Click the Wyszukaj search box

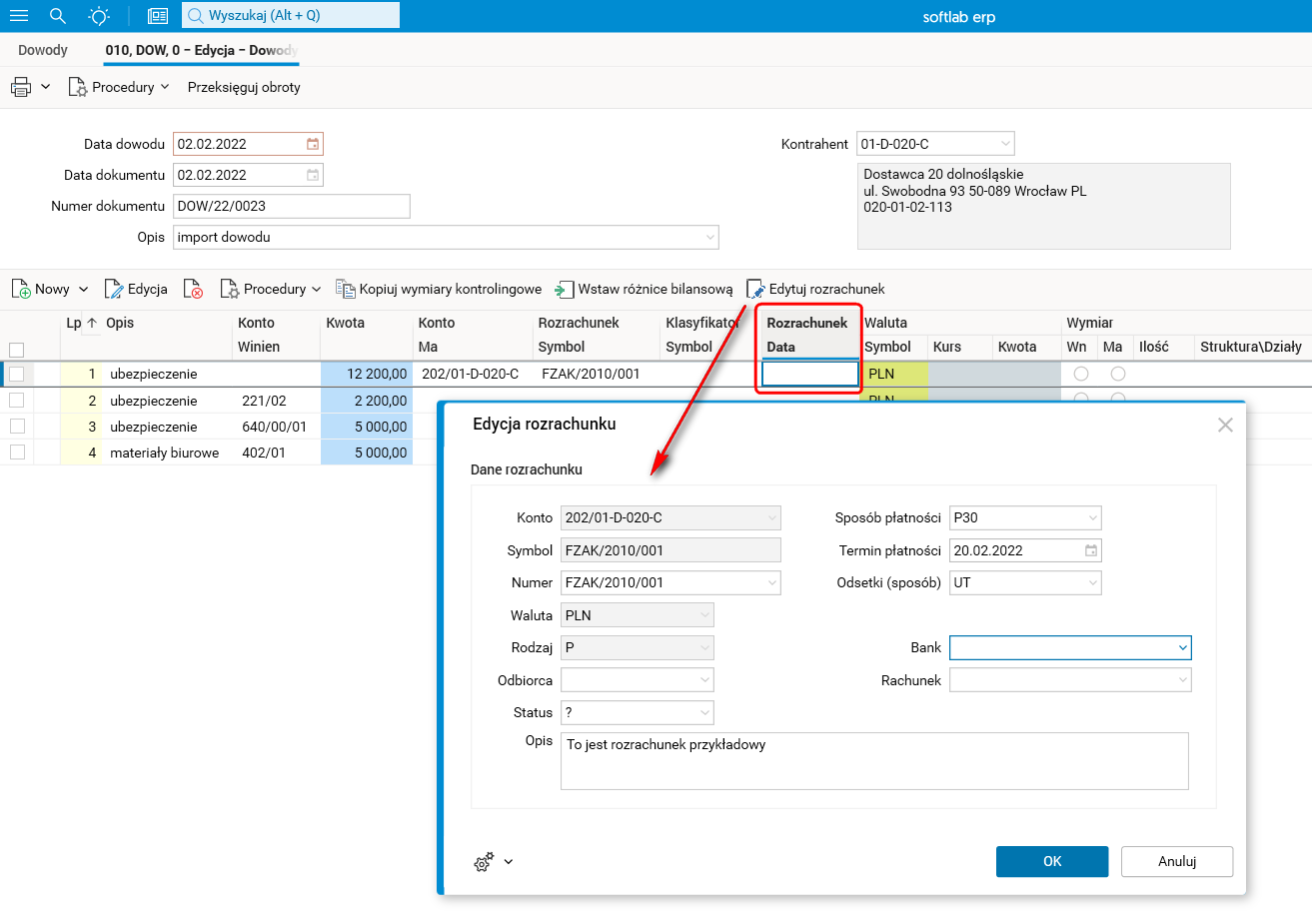pos(291,15)
